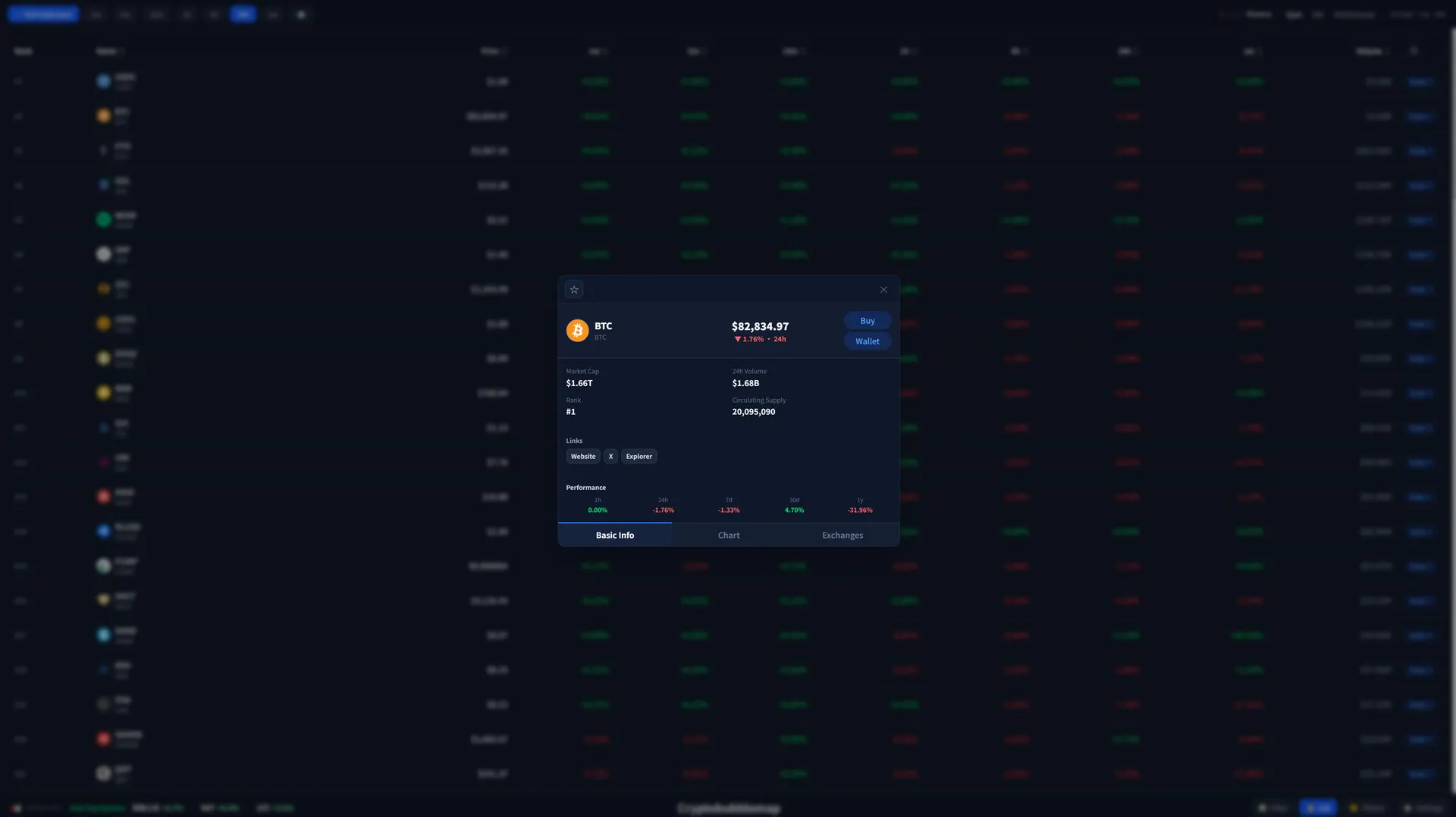
Task: Click the 1.76% 24h change indicator
Action: 760,339
